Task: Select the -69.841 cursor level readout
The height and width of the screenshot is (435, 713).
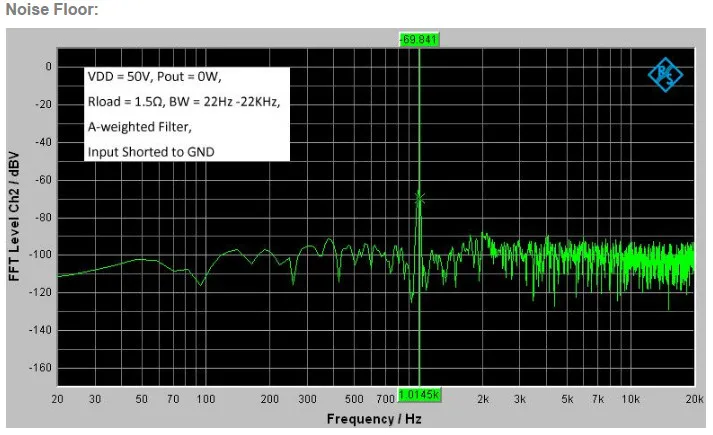Action: [419, 40]
